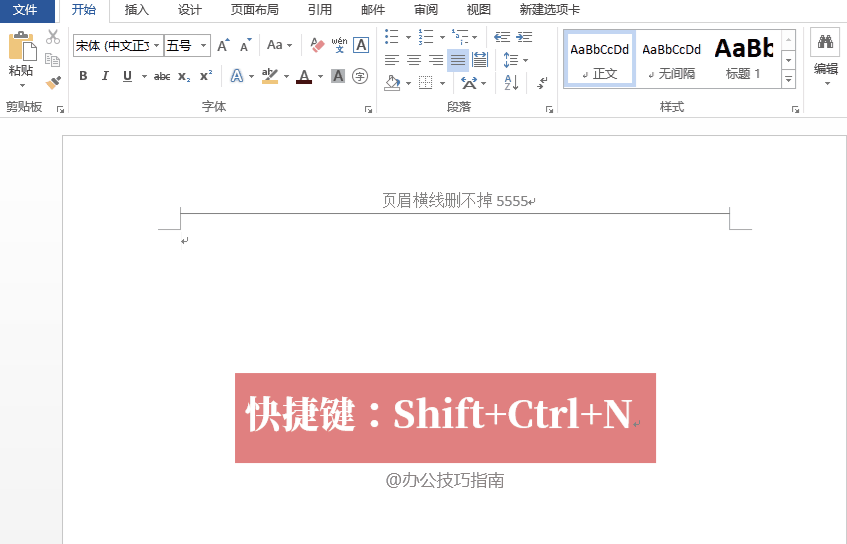
Task: Switch to the 引用 tab
Action: tap(320, 10)
